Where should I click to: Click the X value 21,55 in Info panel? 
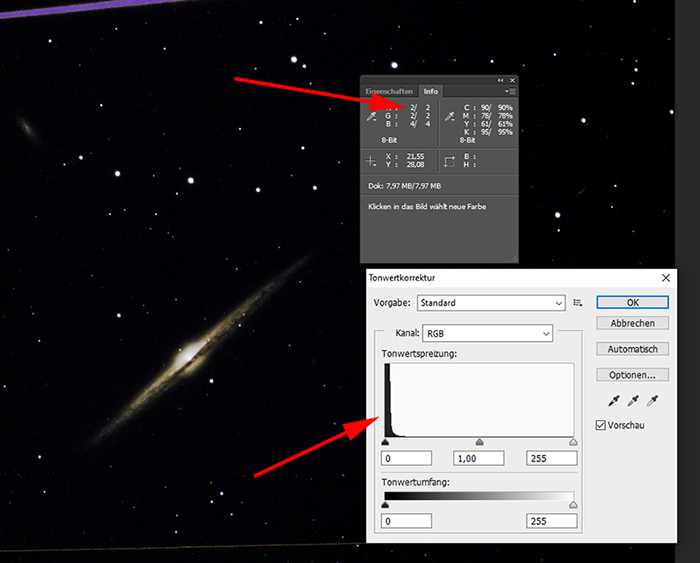pos(415,156)
